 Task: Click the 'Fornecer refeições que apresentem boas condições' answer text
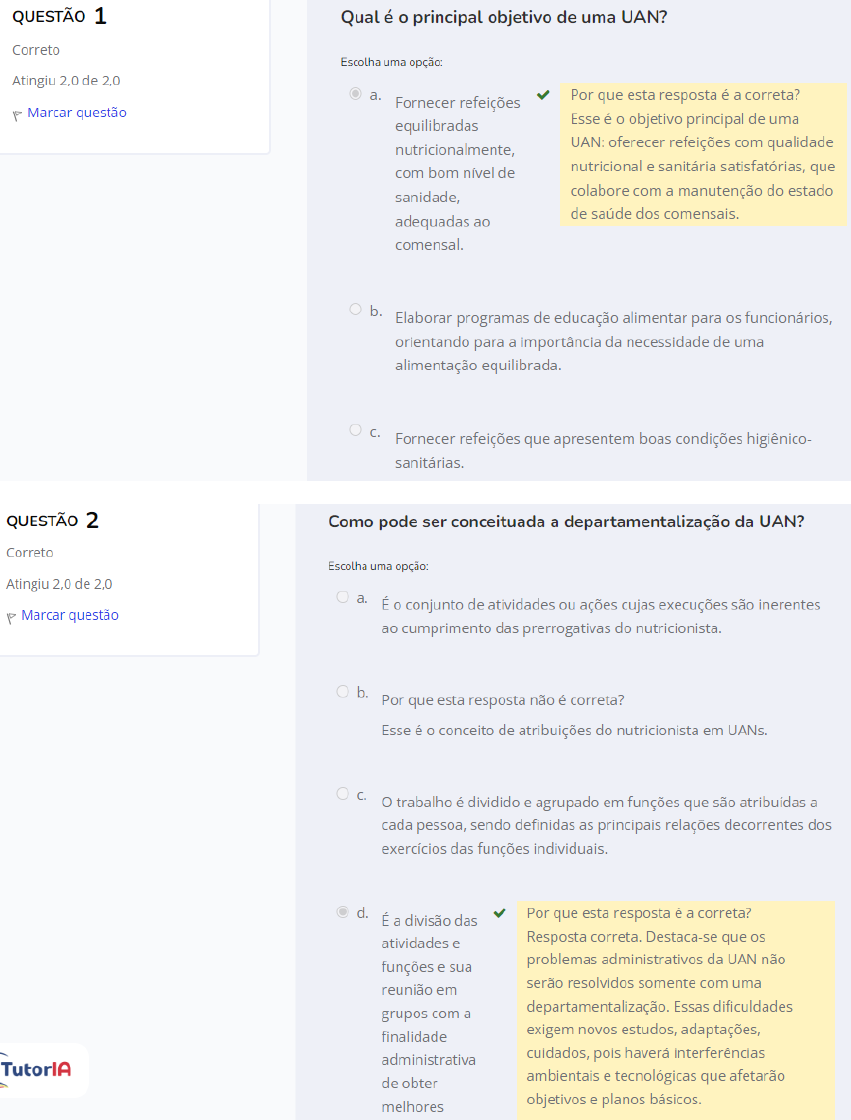[x=602, y=451]
